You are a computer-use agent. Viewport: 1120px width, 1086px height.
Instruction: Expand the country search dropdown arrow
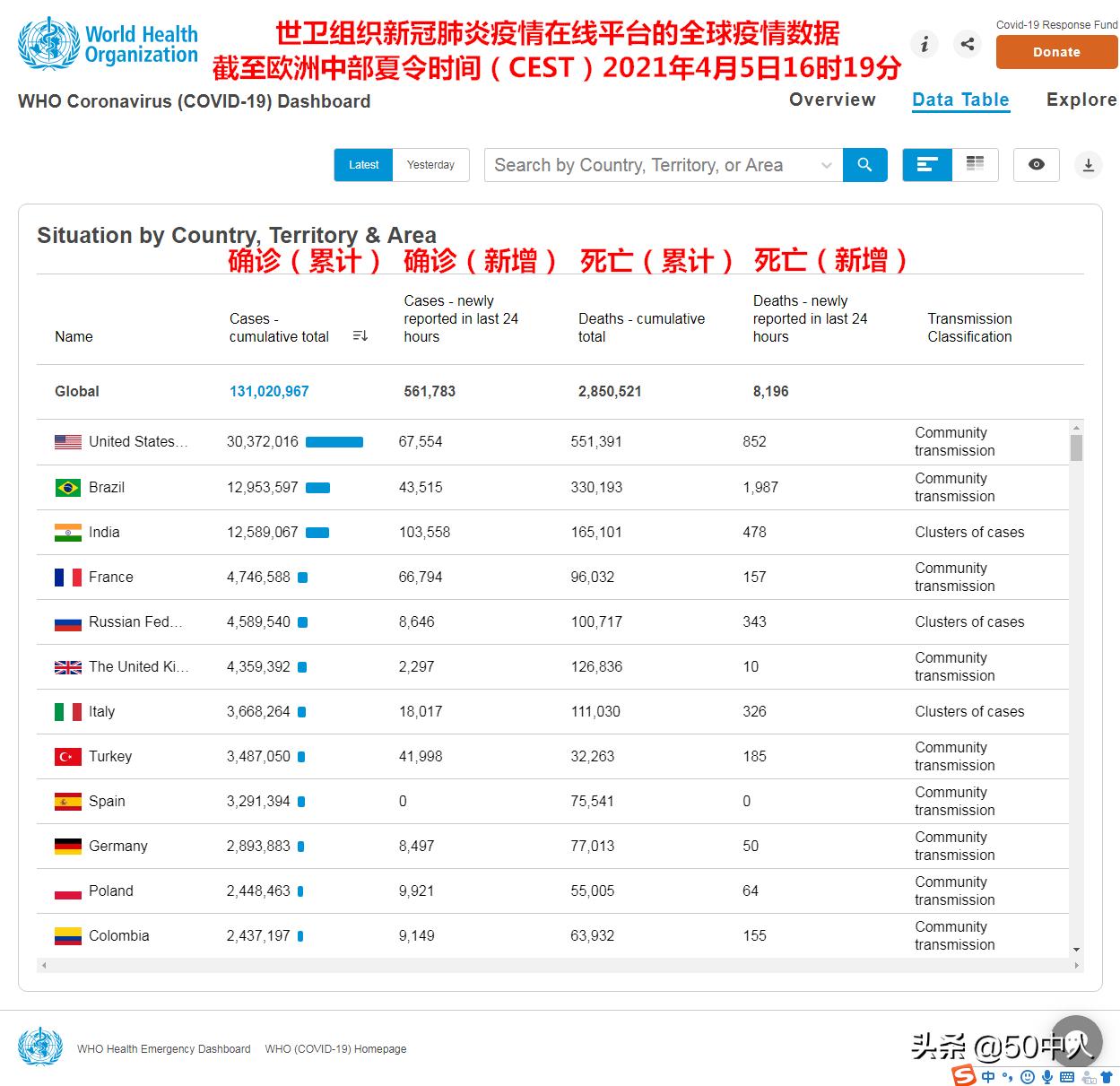tap(827, 165)
